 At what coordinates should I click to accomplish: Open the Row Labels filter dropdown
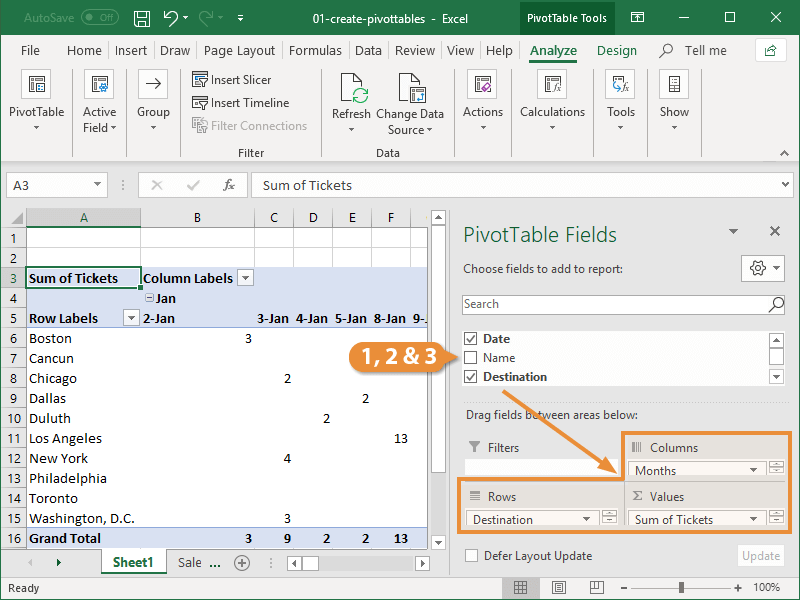(130, 318)
